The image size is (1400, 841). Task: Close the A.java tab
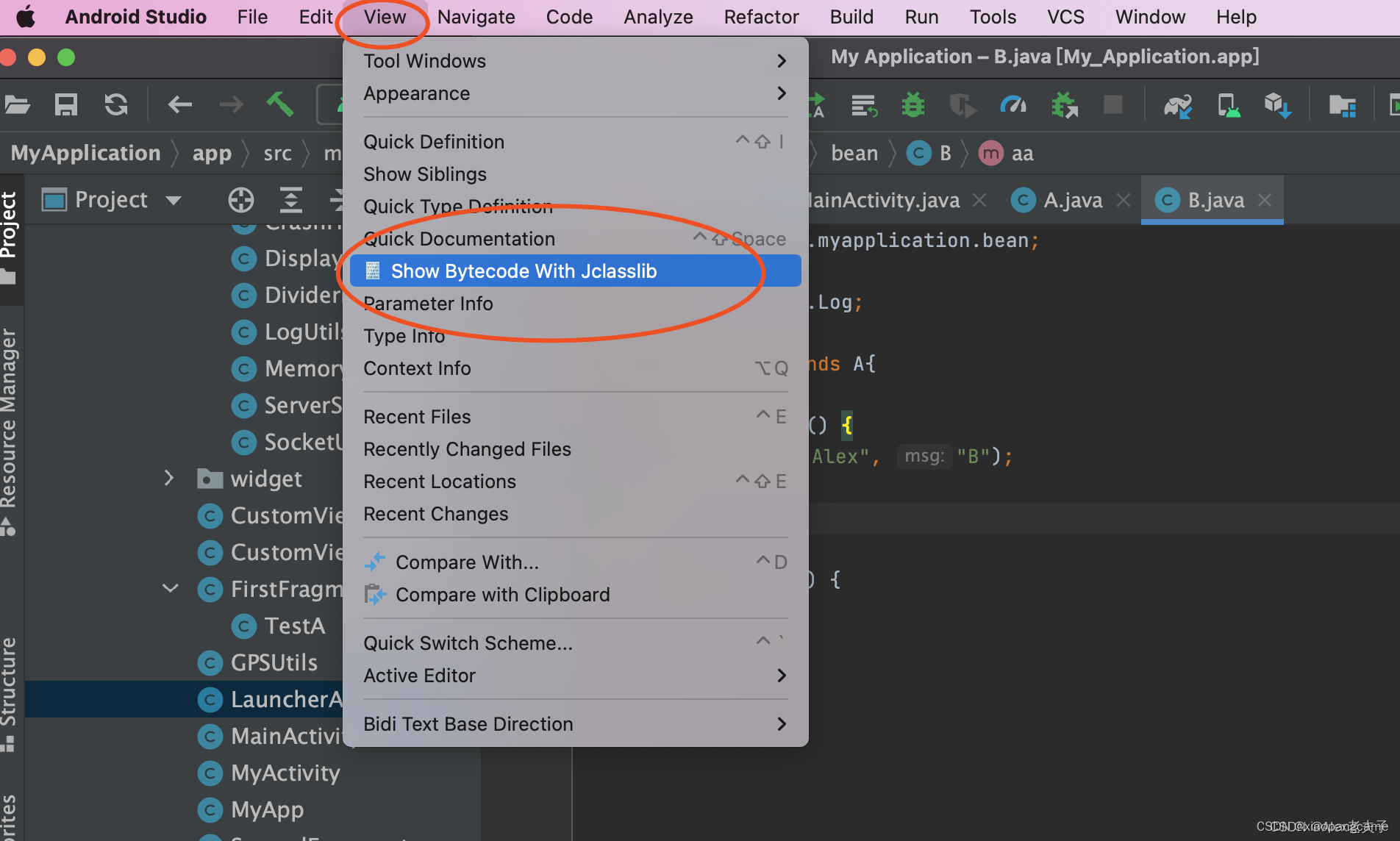[1123, 200]
